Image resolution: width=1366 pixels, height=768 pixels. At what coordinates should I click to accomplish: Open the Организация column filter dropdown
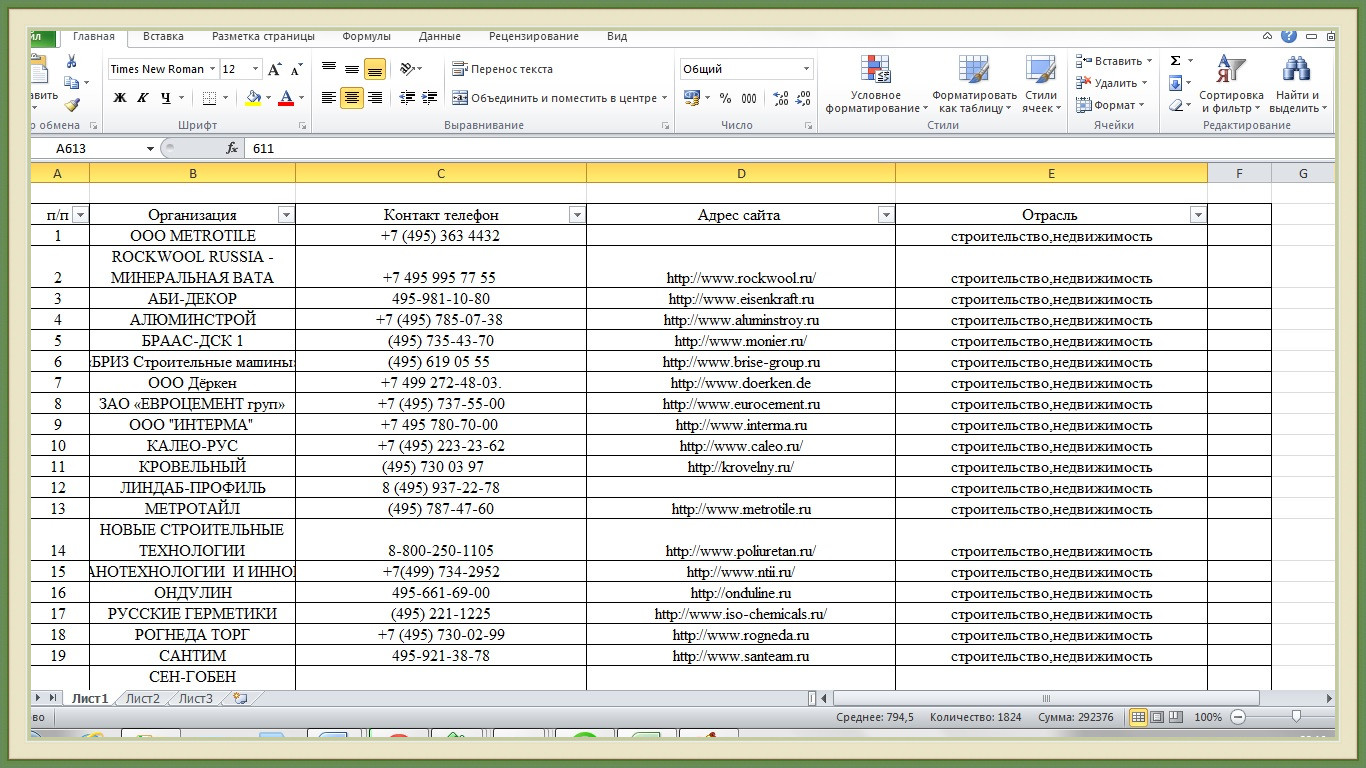coord(286,215)
